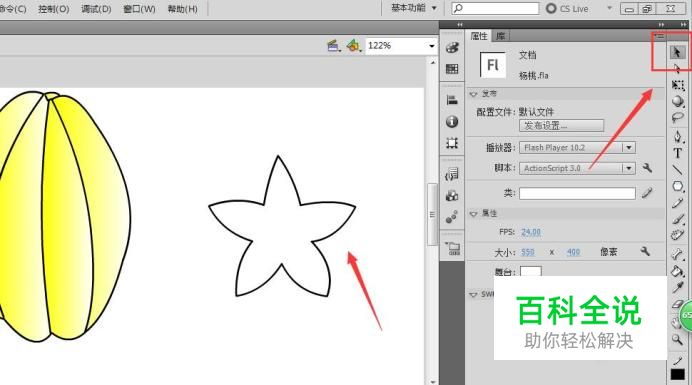
Task: Open document size settings wrench
Action: pos(645,252)
